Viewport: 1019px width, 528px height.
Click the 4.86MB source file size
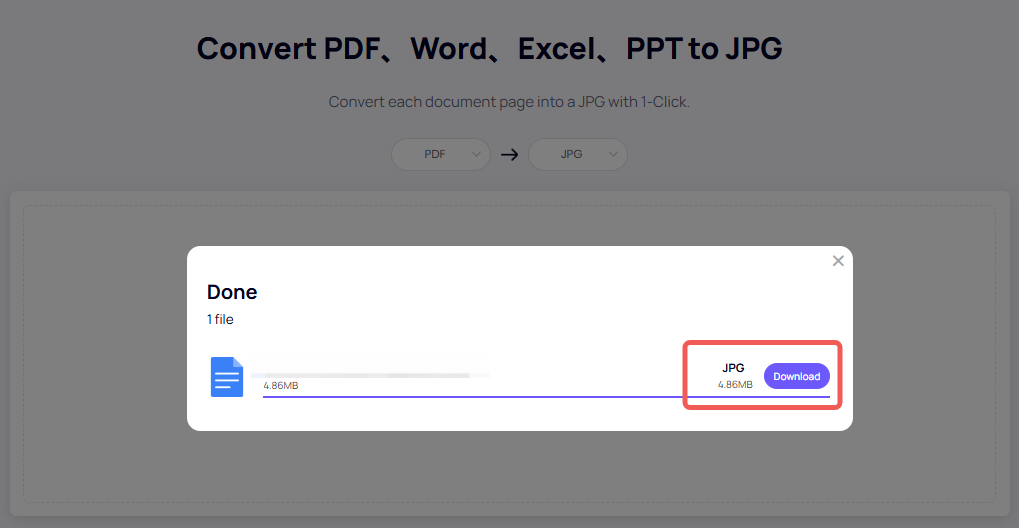pos(281,386)
